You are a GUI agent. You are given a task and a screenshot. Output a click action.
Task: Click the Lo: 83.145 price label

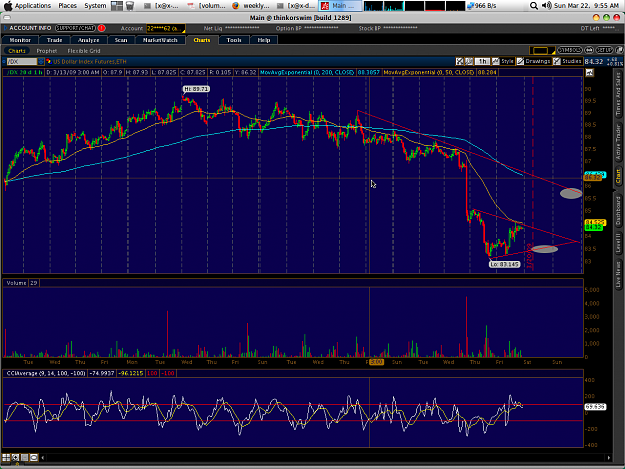[505, 264]
